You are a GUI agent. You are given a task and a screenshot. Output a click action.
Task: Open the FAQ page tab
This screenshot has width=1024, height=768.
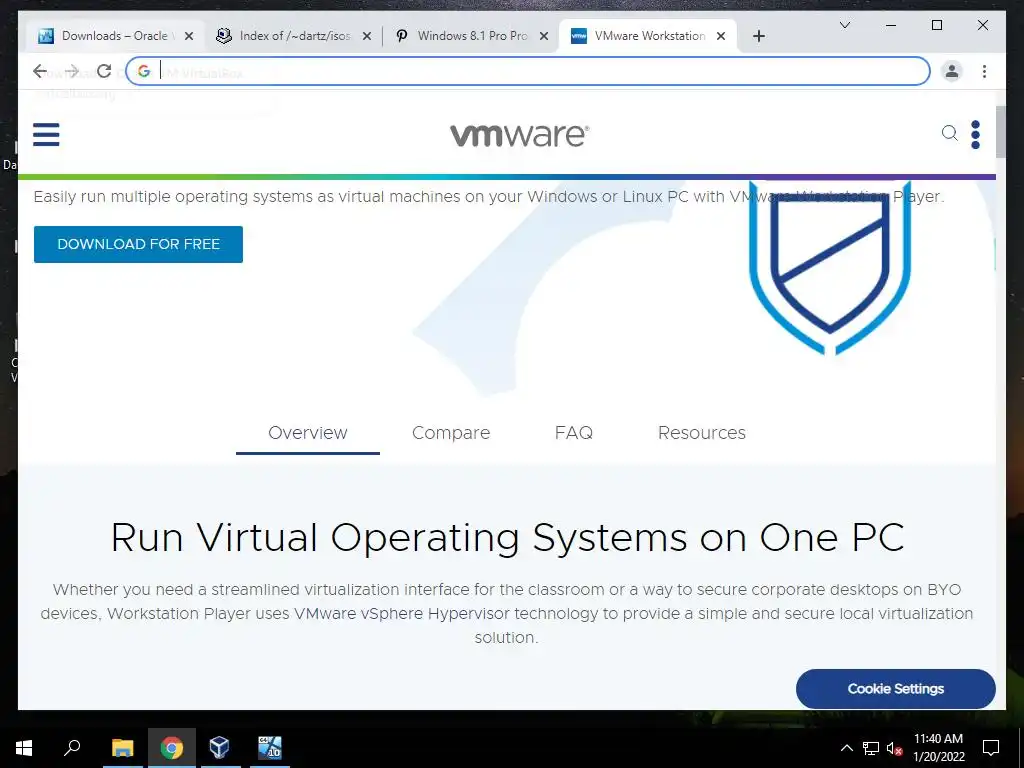coord(573,433)
